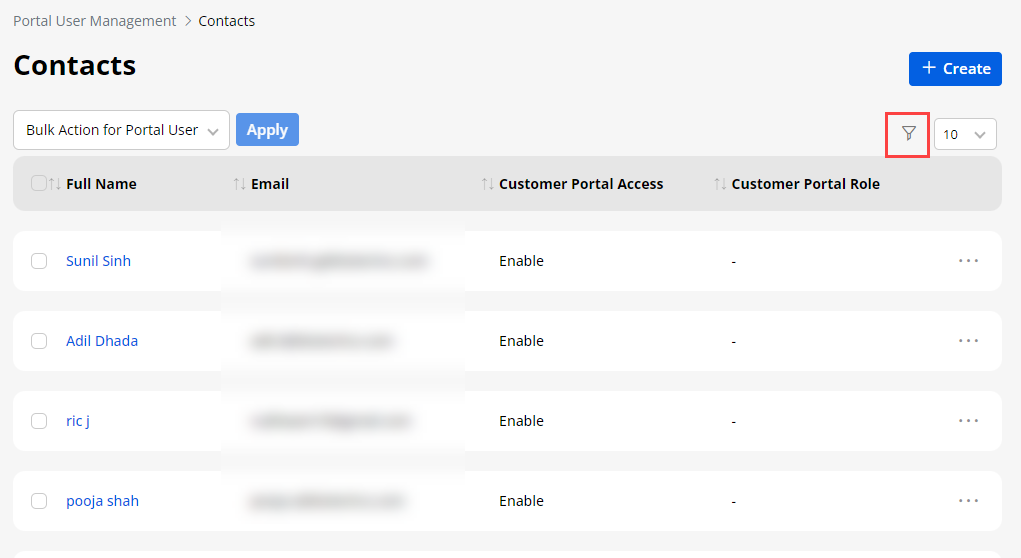1021x558 pixels.
Task: Sort by Email column arrows
Action: (x=239, y=184)
